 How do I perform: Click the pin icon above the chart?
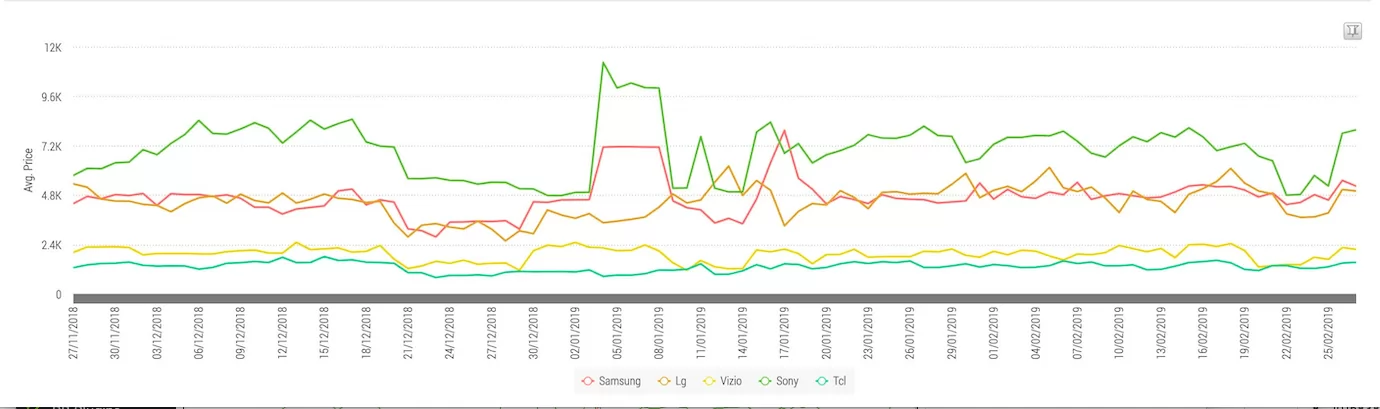[1352, 31]
